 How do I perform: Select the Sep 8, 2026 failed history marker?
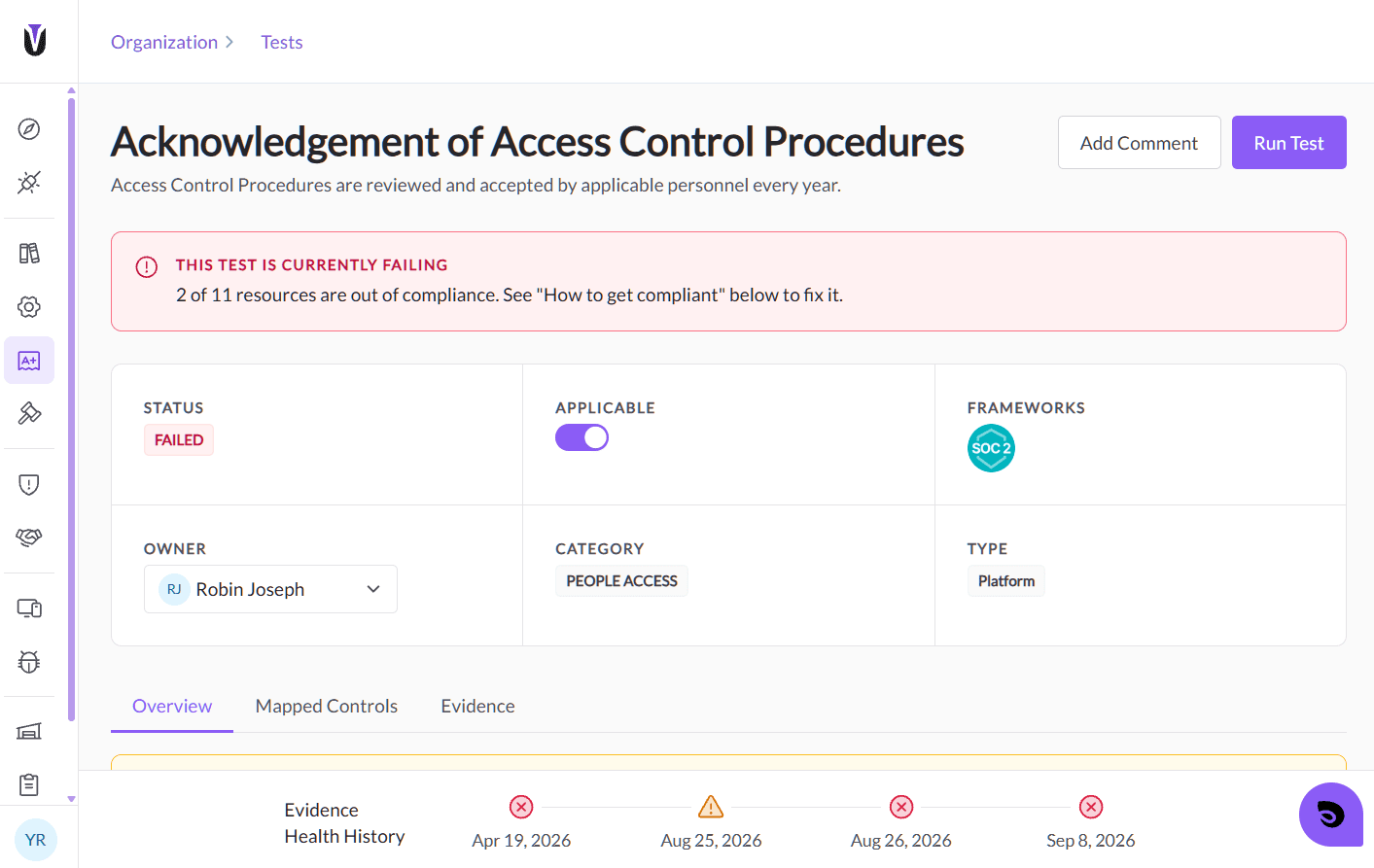pos(1091,807)
